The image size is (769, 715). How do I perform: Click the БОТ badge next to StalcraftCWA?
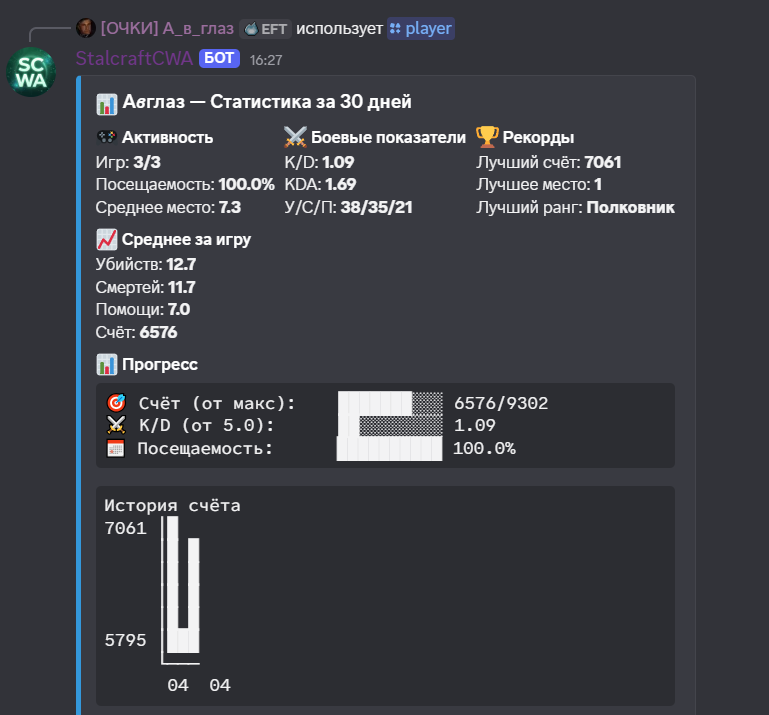coord(220,58)
